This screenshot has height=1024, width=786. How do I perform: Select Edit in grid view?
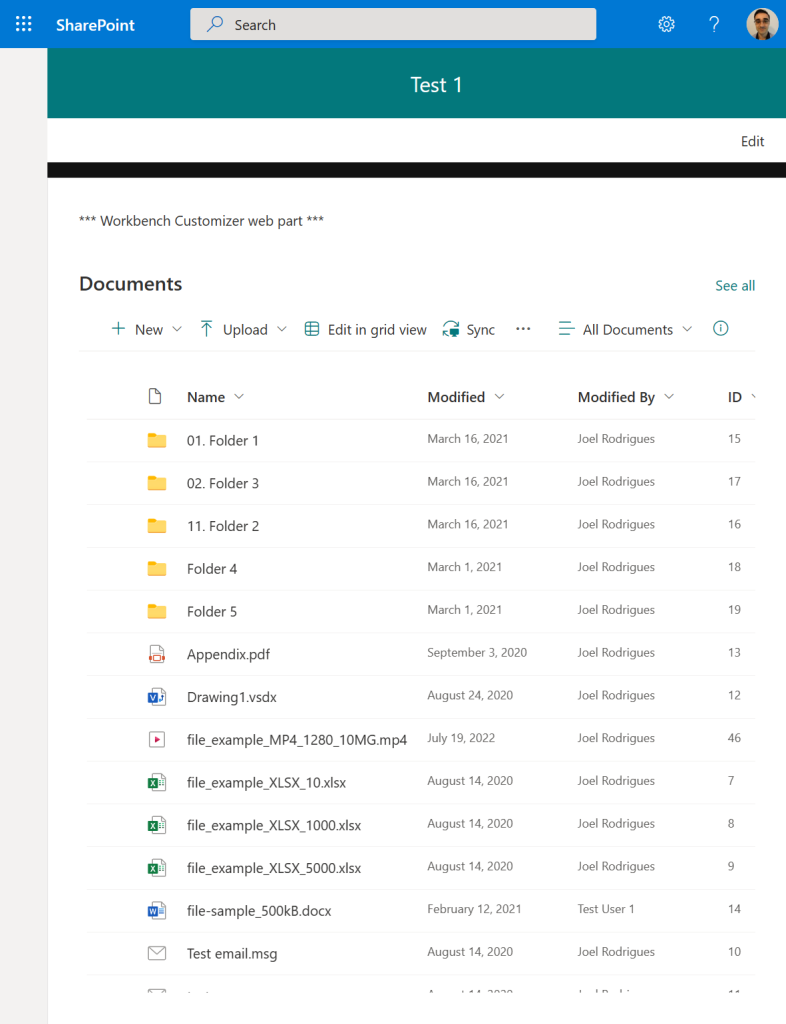[365, 329]
